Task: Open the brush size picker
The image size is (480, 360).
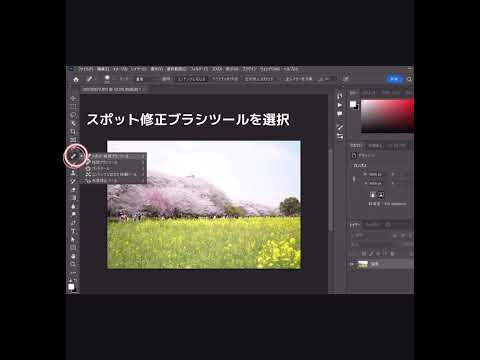Action: pyautogui.click(x=107, y=79)
